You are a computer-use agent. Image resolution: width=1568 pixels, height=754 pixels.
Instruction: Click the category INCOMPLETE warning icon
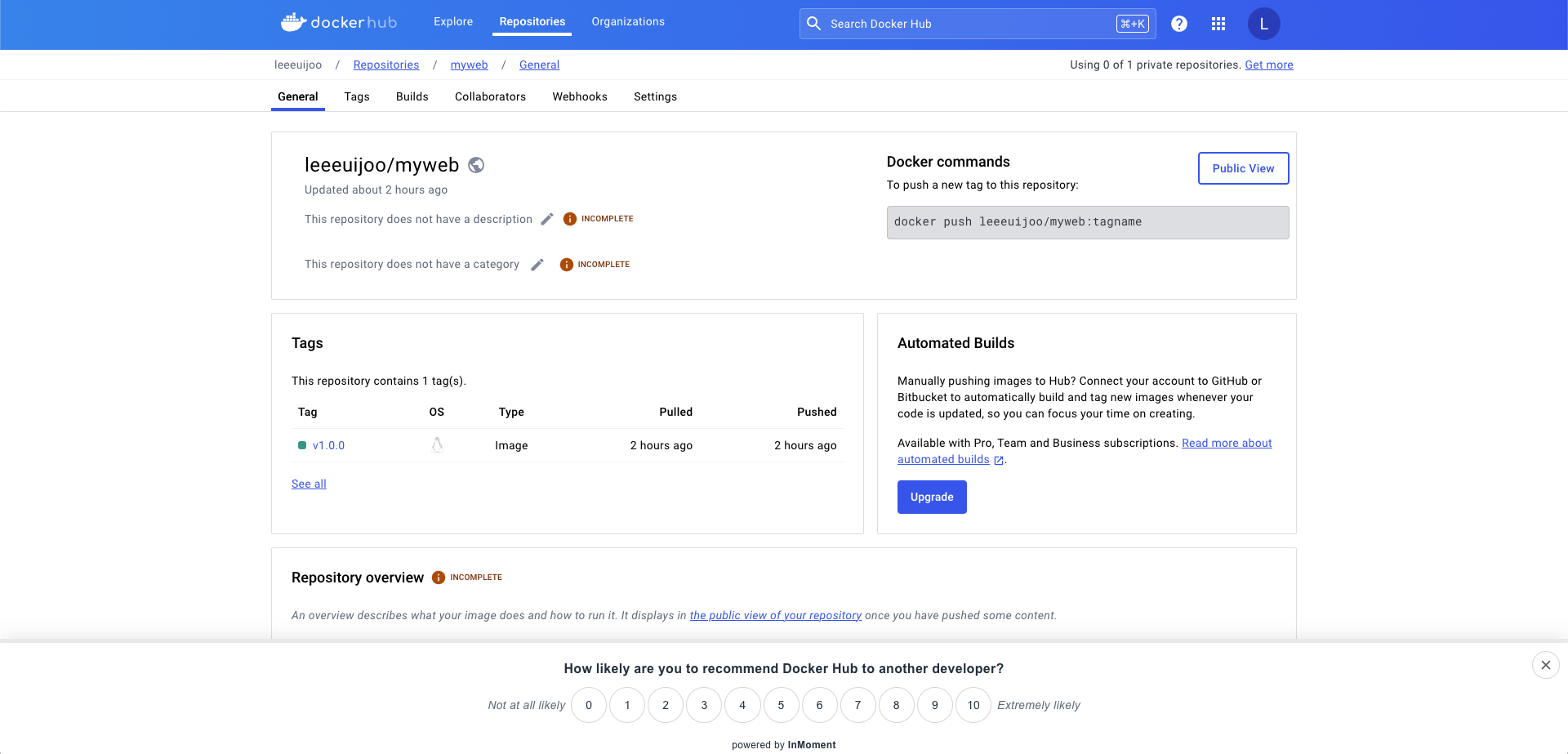point(567,265)
